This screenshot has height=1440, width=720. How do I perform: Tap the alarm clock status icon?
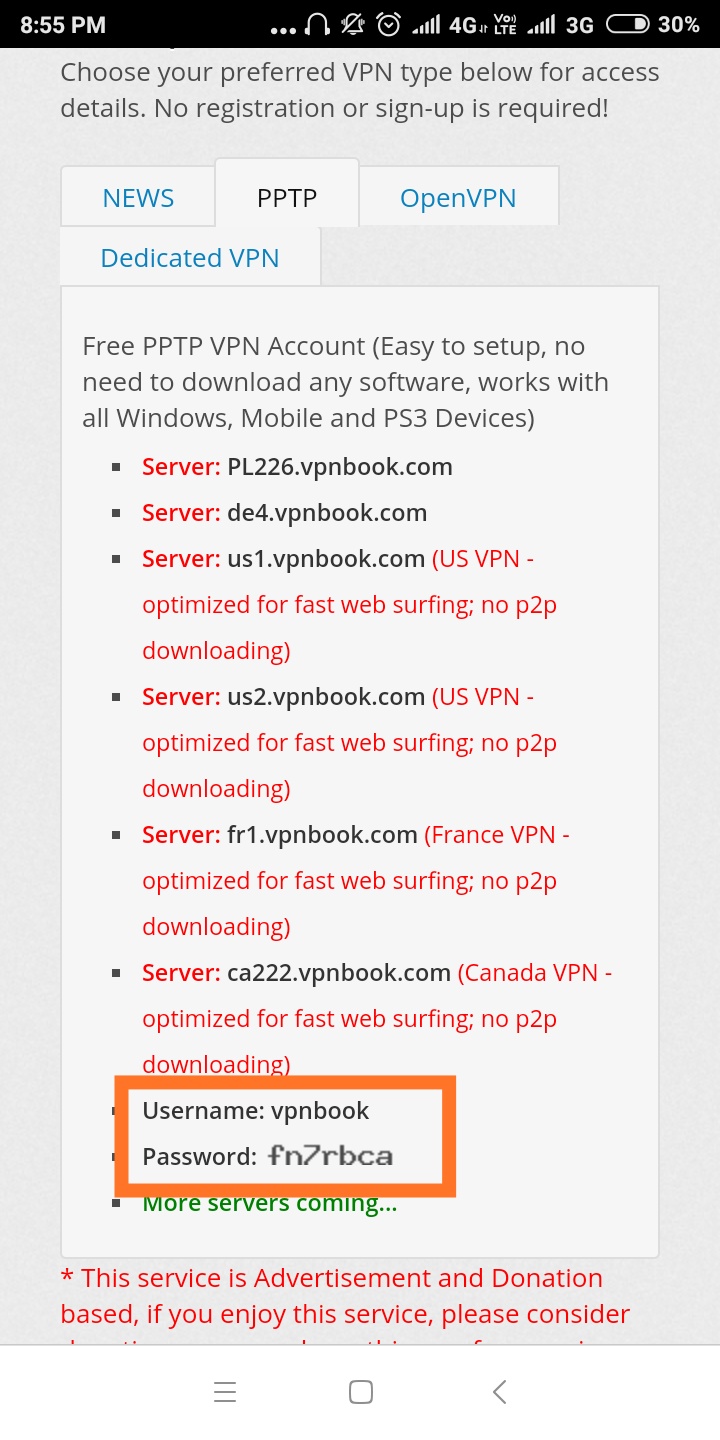click(391, 24)
